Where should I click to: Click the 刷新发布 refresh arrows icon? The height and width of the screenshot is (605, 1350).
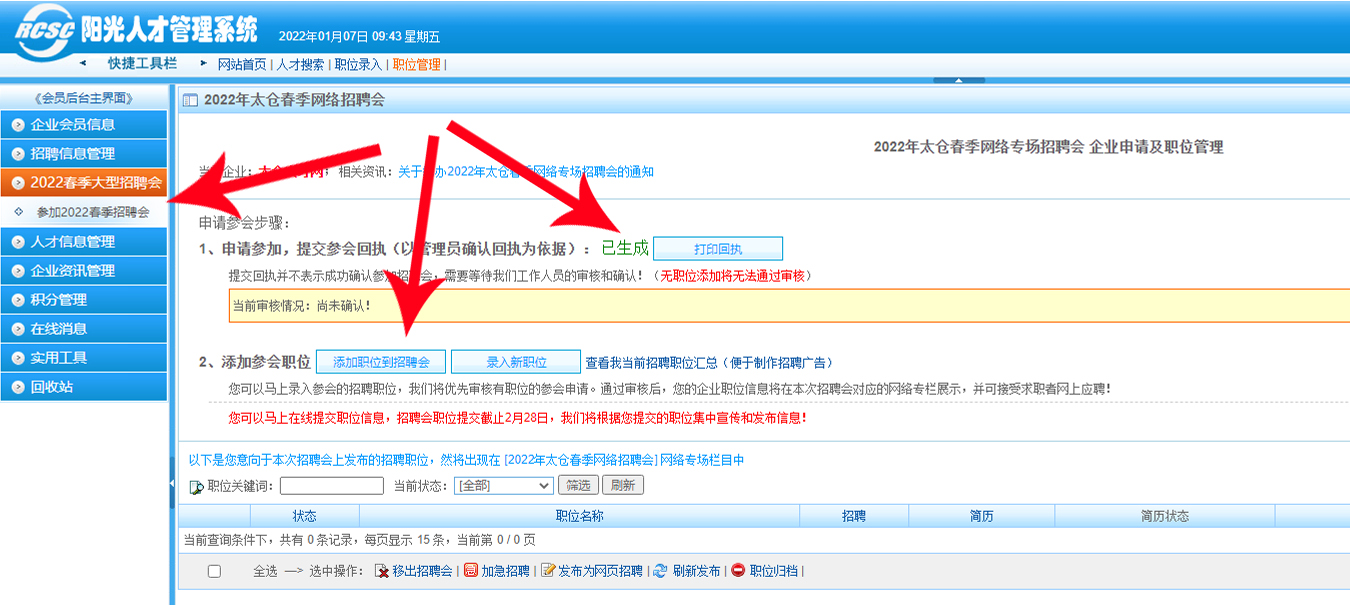coord(659,571)
